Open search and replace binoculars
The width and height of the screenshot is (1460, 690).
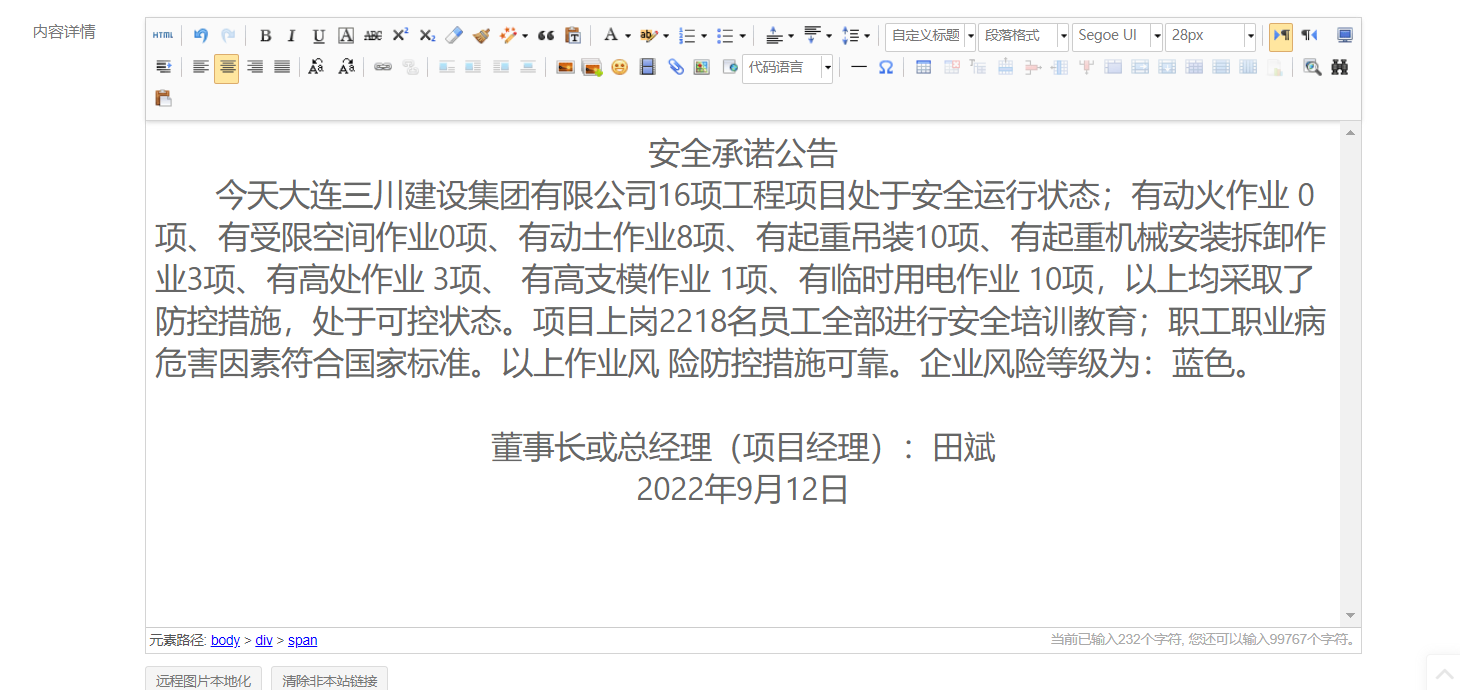click(1340, 67)
